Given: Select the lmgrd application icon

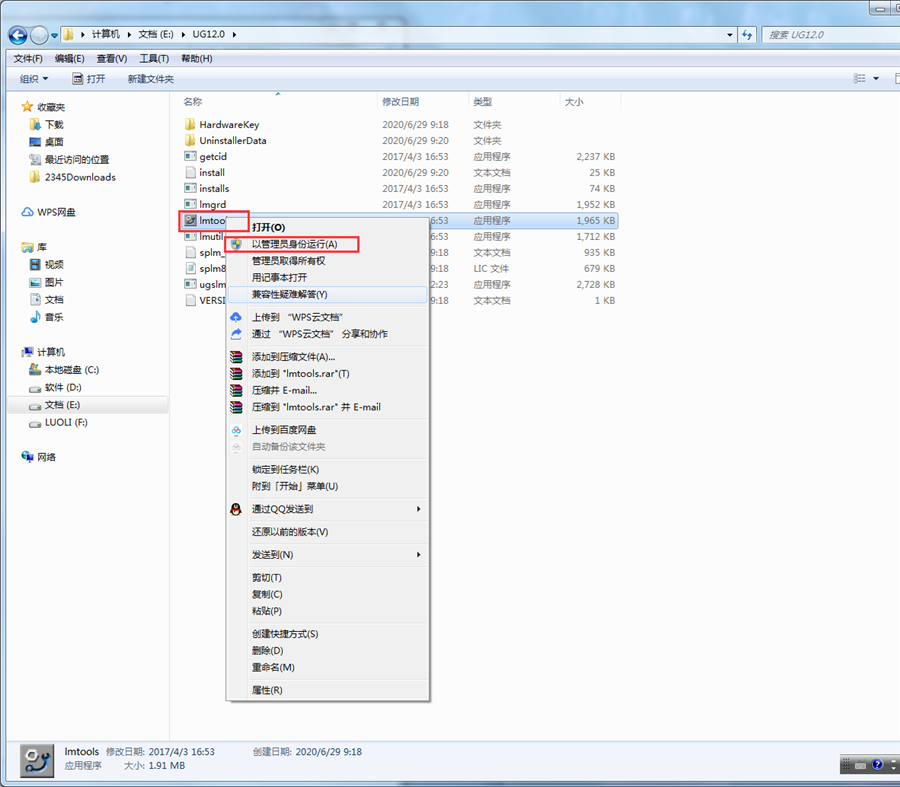Looking at the screenshot, I should coord(191,204).
